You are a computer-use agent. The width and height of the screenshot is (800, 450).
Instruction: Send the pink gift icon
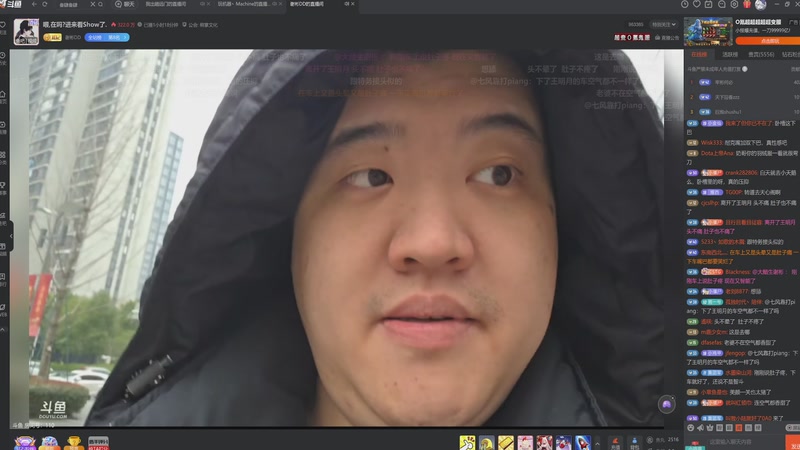coord(525,442)
